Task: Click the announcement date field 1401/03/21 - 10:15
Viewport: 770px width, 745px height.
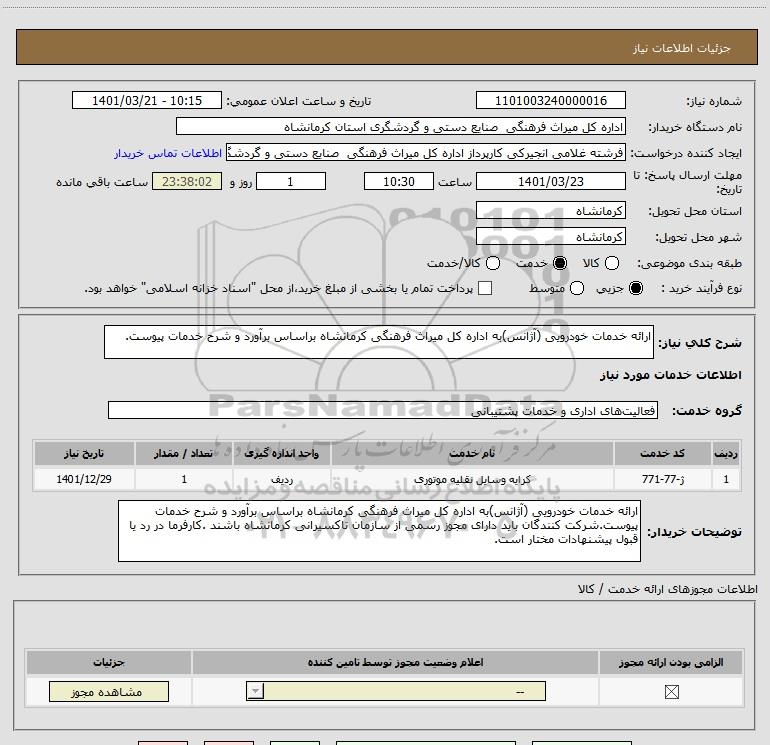Action: 147,100
